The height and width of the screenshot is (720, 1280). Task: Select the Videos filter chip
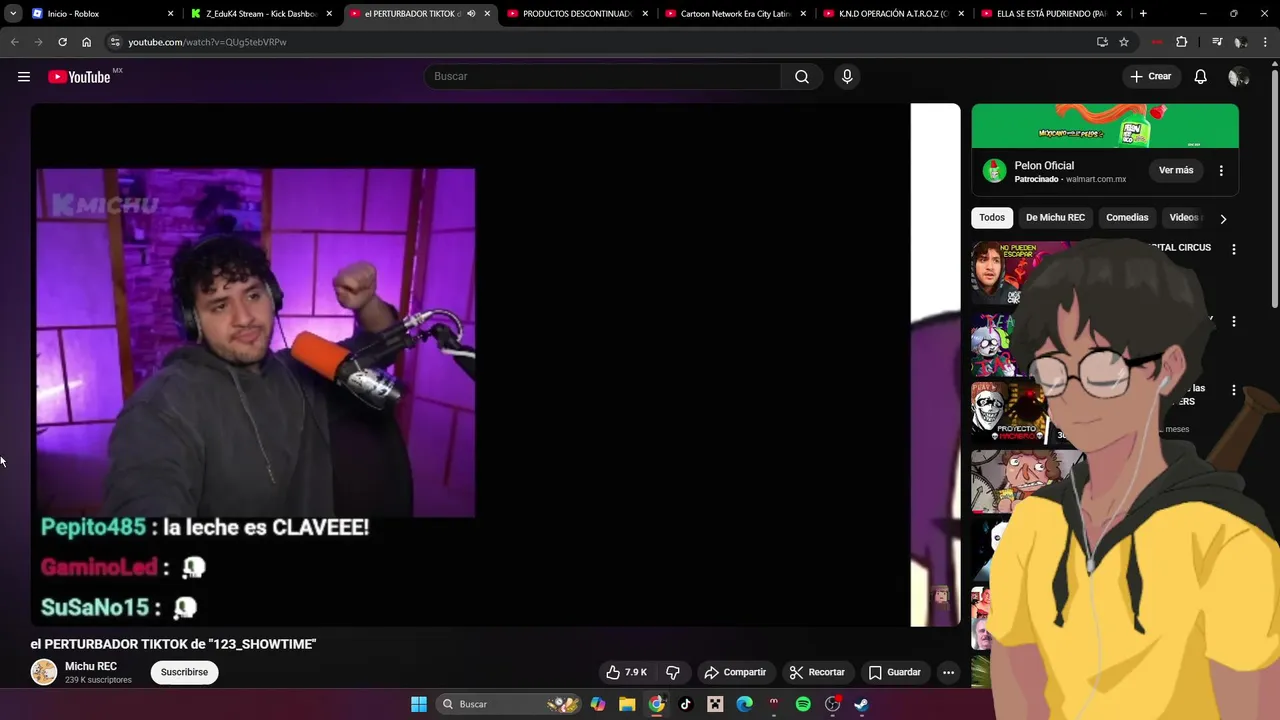[x=1184, y=218]
